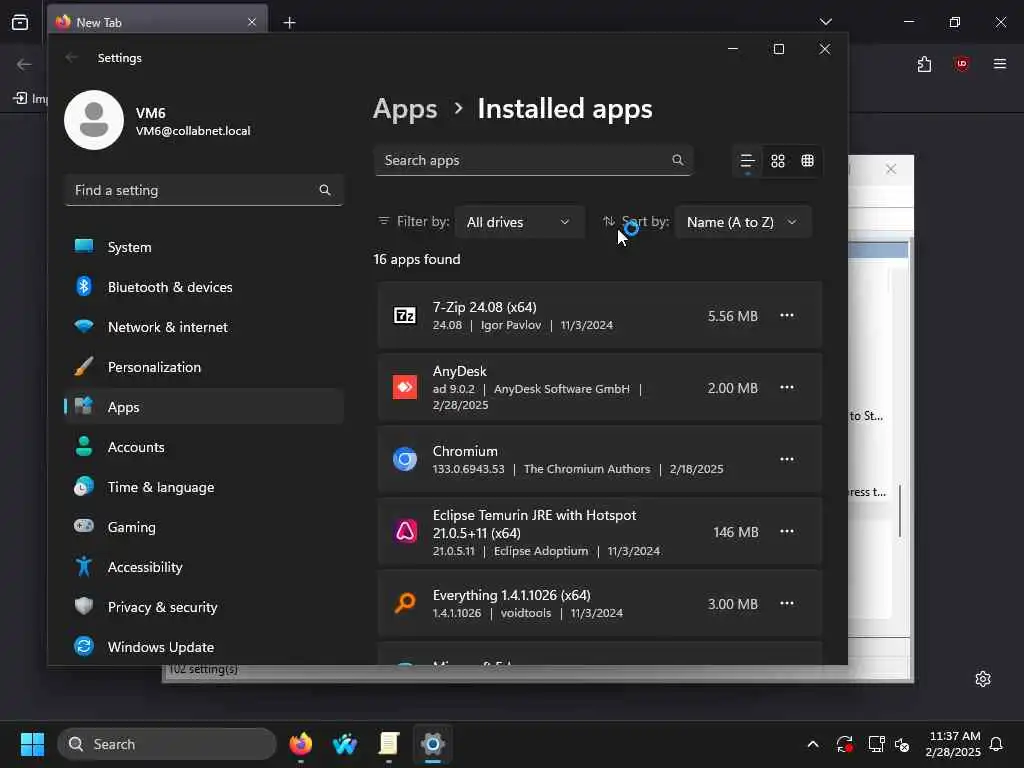Click the Chromium app icon
The image size is (1024, 768).
pyautogui.click(x=405, y=459)
